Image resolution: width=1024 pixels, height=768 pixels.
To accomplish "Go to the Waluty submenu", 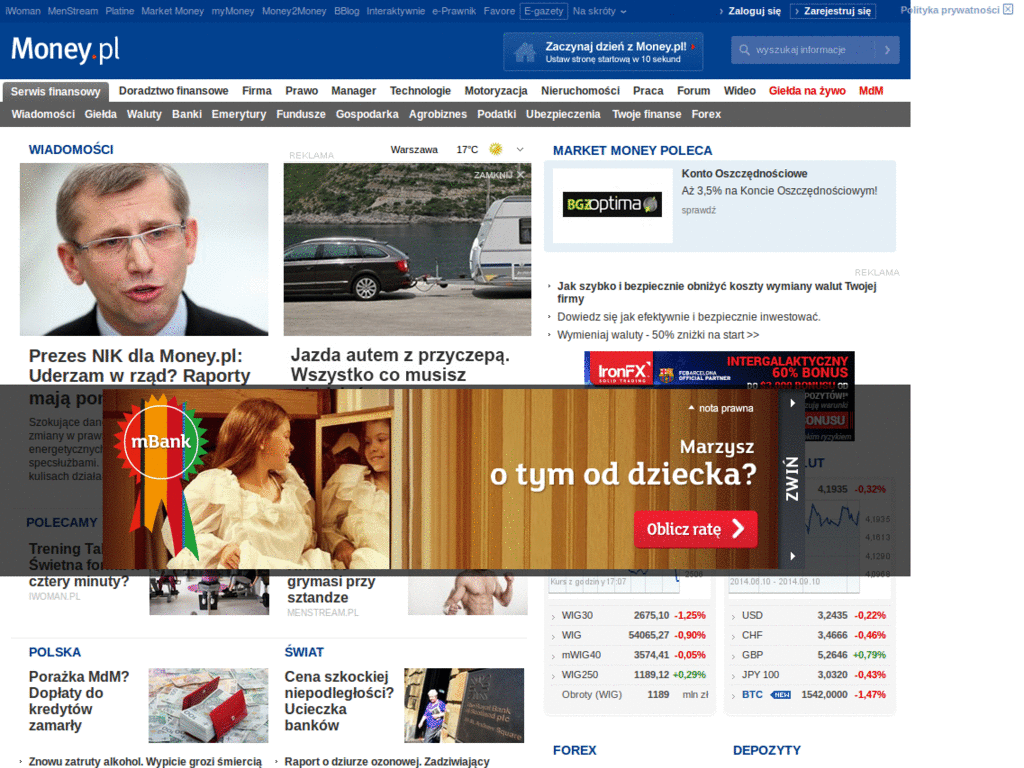I will click(x=144, y=114).
